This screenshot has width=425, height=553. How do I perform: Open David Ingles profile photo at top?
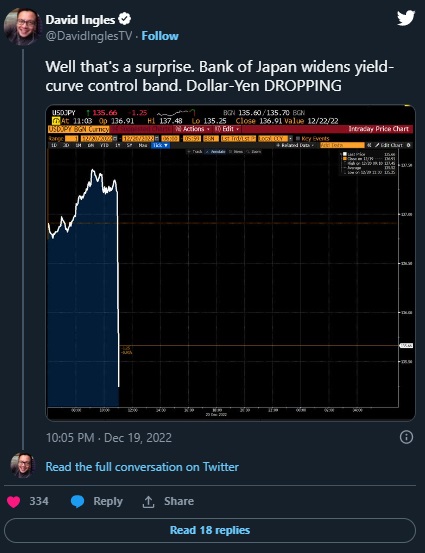[x=22, y=27]
